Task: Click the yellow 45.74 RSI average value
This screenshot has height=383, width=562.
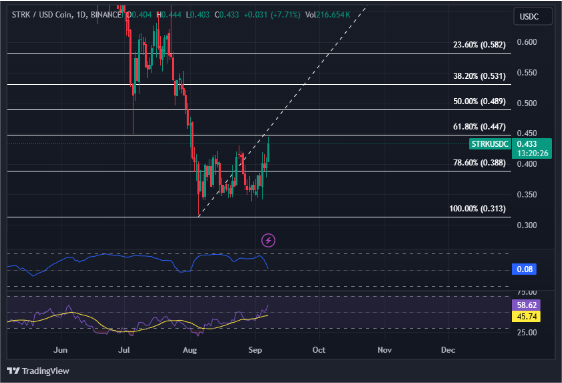Action: [526, 316]
